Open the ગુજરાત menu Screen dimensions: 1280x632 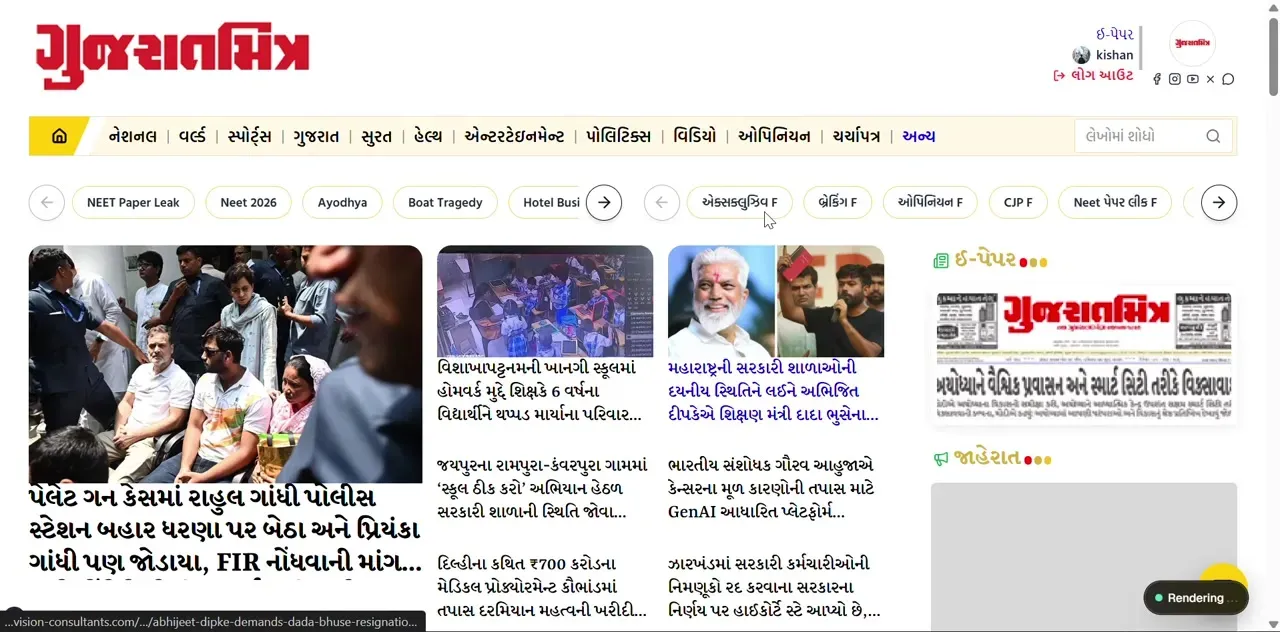coord(316,136)
